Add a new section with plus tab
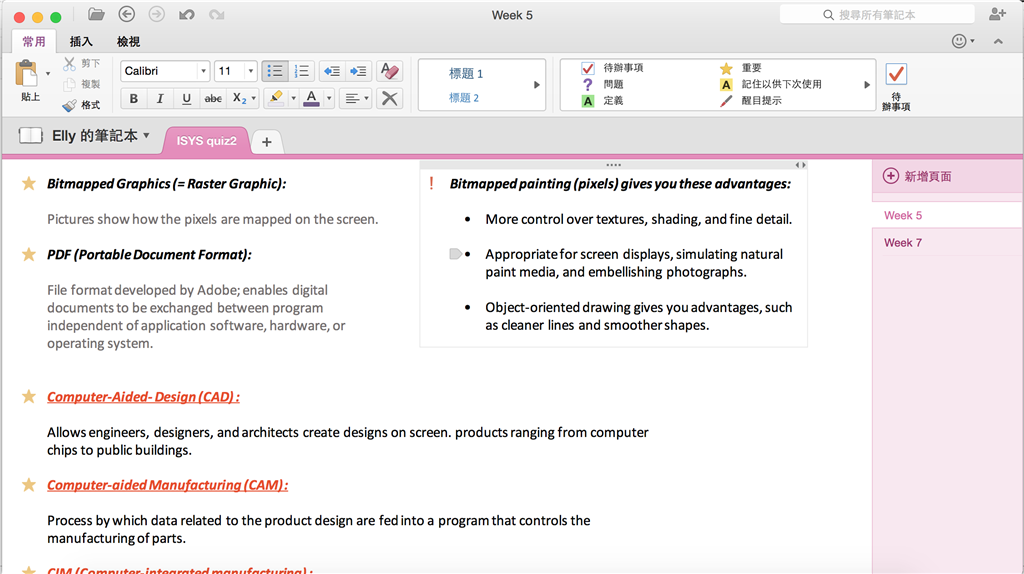Image resolution: width=1024 pixels, height=574 pixels. tap(266, 142)
